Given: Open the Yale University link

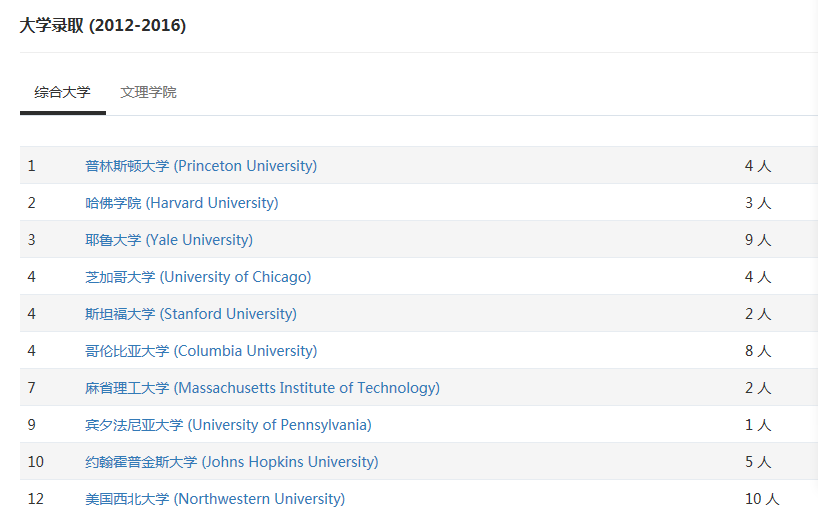Looking at the screenshot, I should pos(169,240).
